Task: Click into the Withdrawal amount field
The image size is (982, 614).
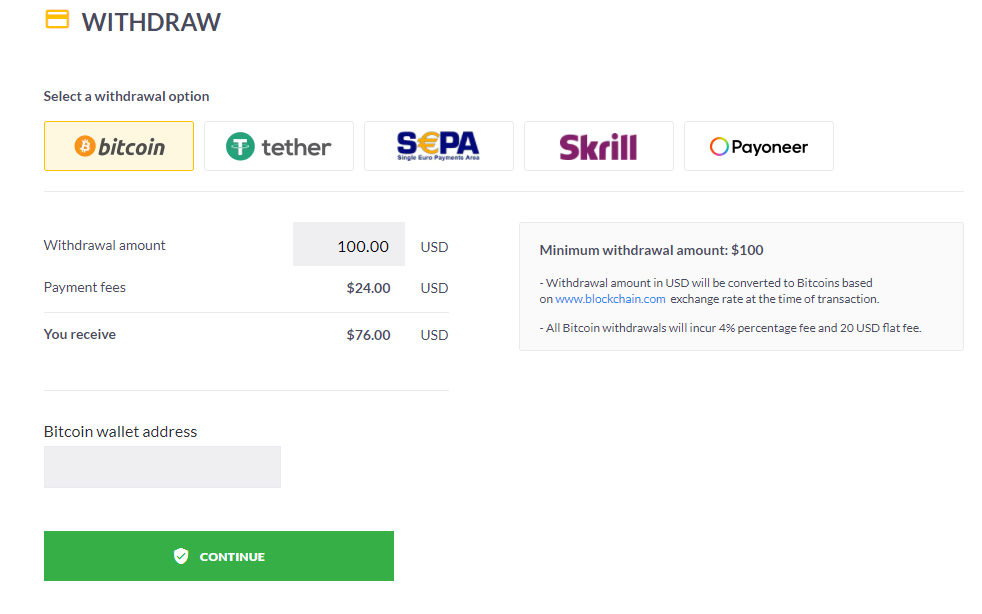Action: click(x=349, y=244)
